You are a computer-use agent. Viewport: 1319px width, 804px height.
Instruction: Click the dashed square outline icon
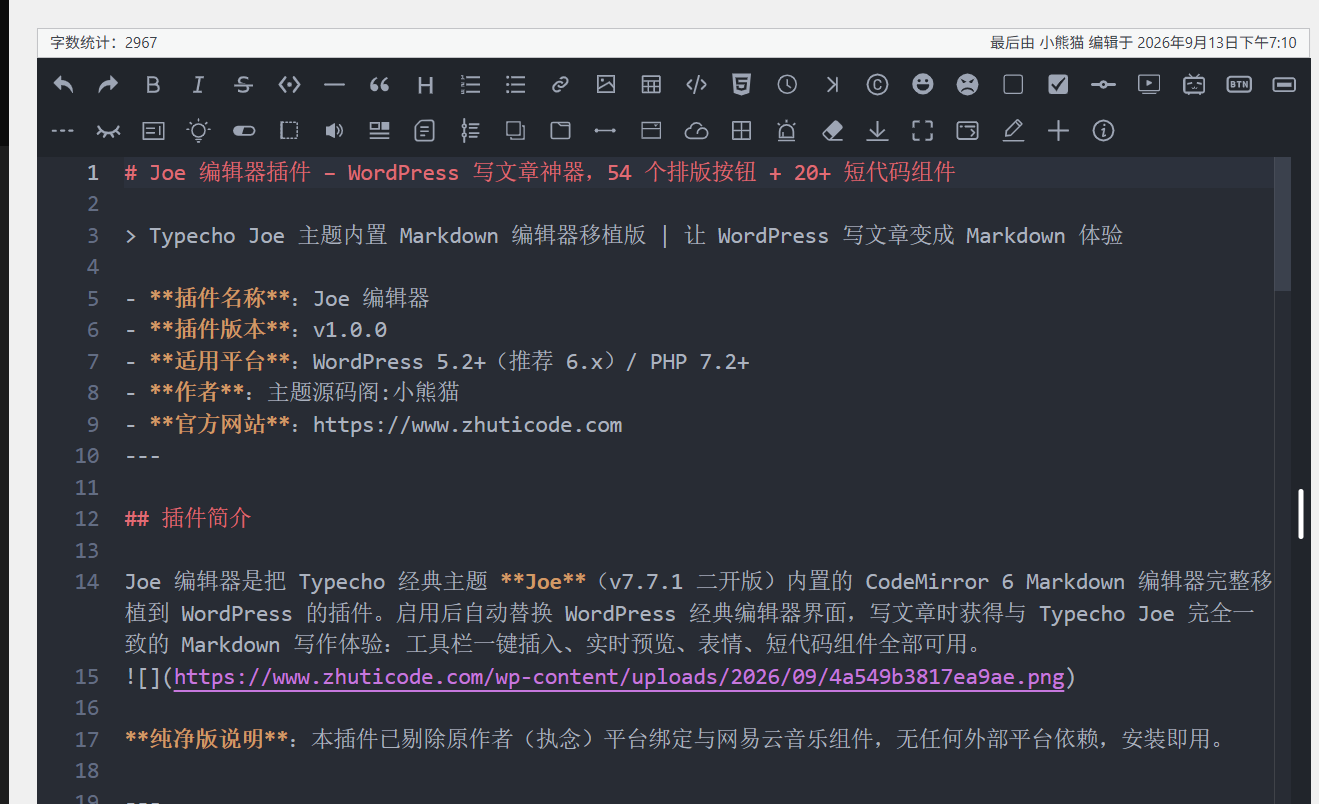[289, 131]
